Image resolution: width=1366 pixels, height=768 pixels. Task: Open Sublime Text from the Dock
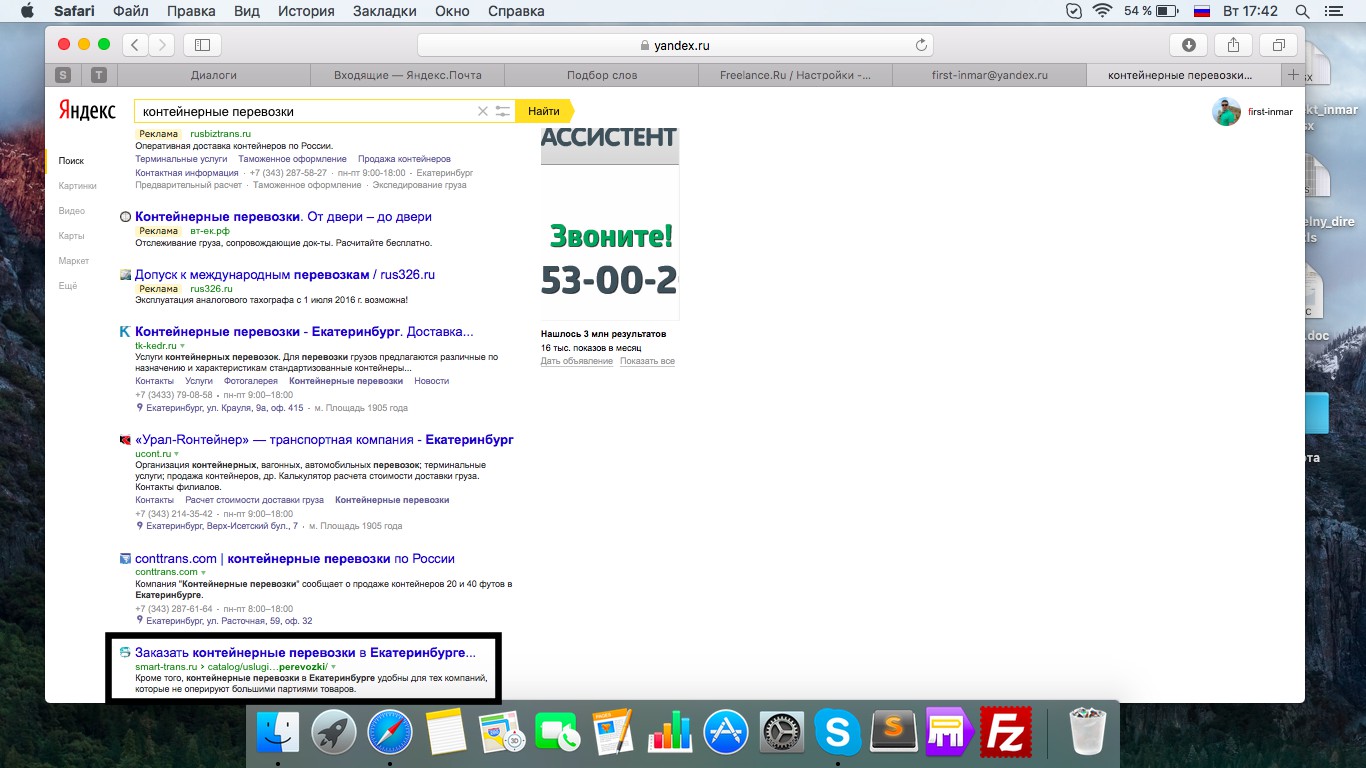click(x=893, y=732)
